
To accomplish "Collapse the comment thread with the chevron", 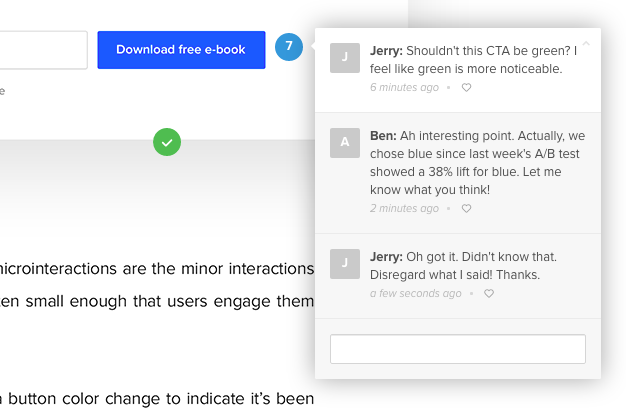I will pyautogui.click(x=586, y=43).
